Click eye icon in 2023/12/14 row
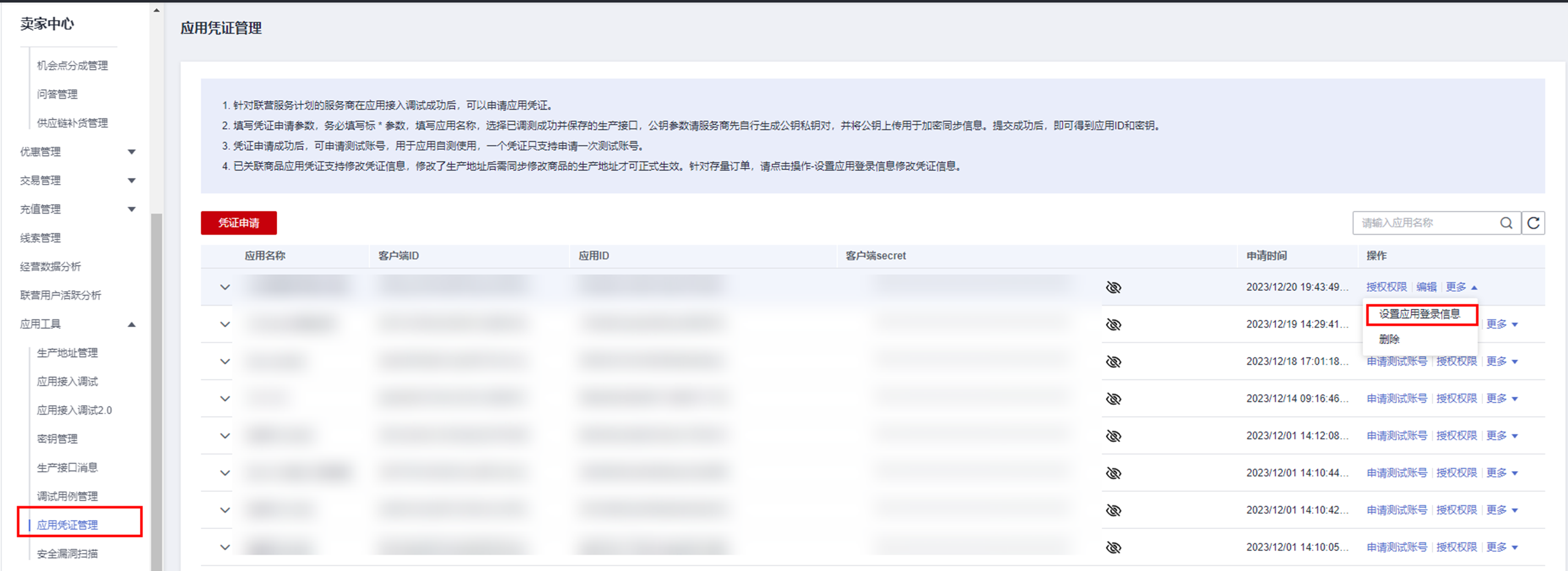1568x571 pixels. (1113, 399)
